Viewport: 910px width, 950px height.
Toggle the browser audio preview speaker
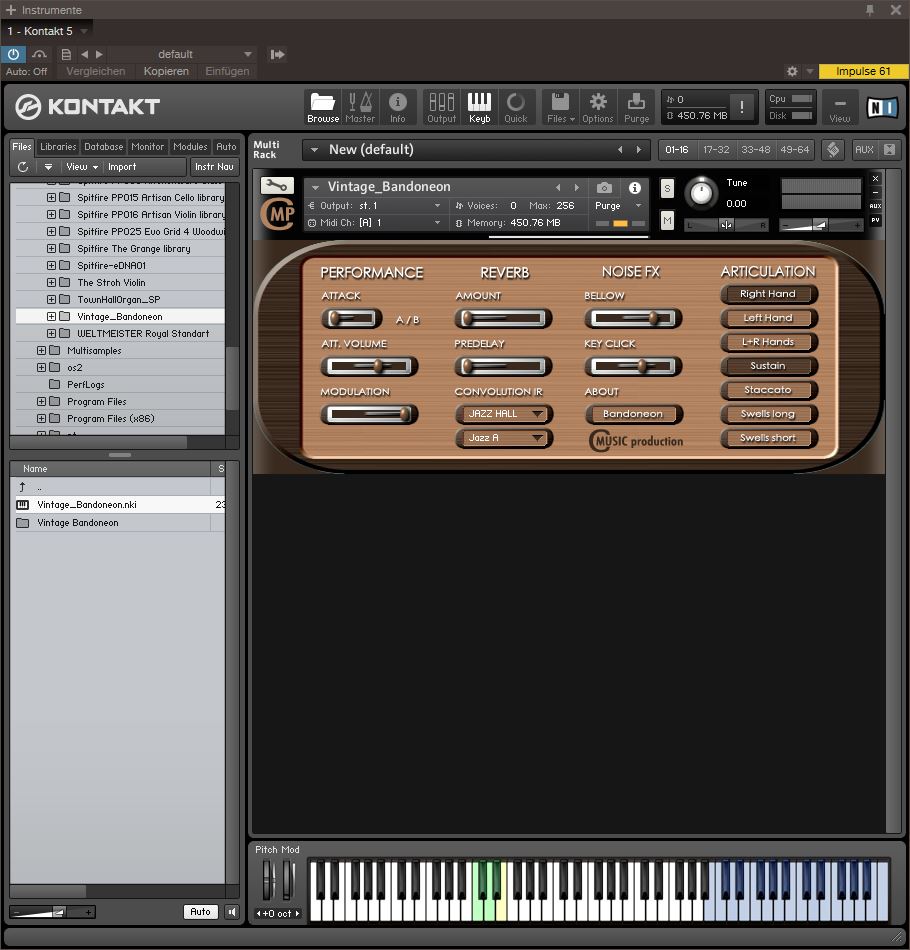pyautogui.click(x=231, y=912)
